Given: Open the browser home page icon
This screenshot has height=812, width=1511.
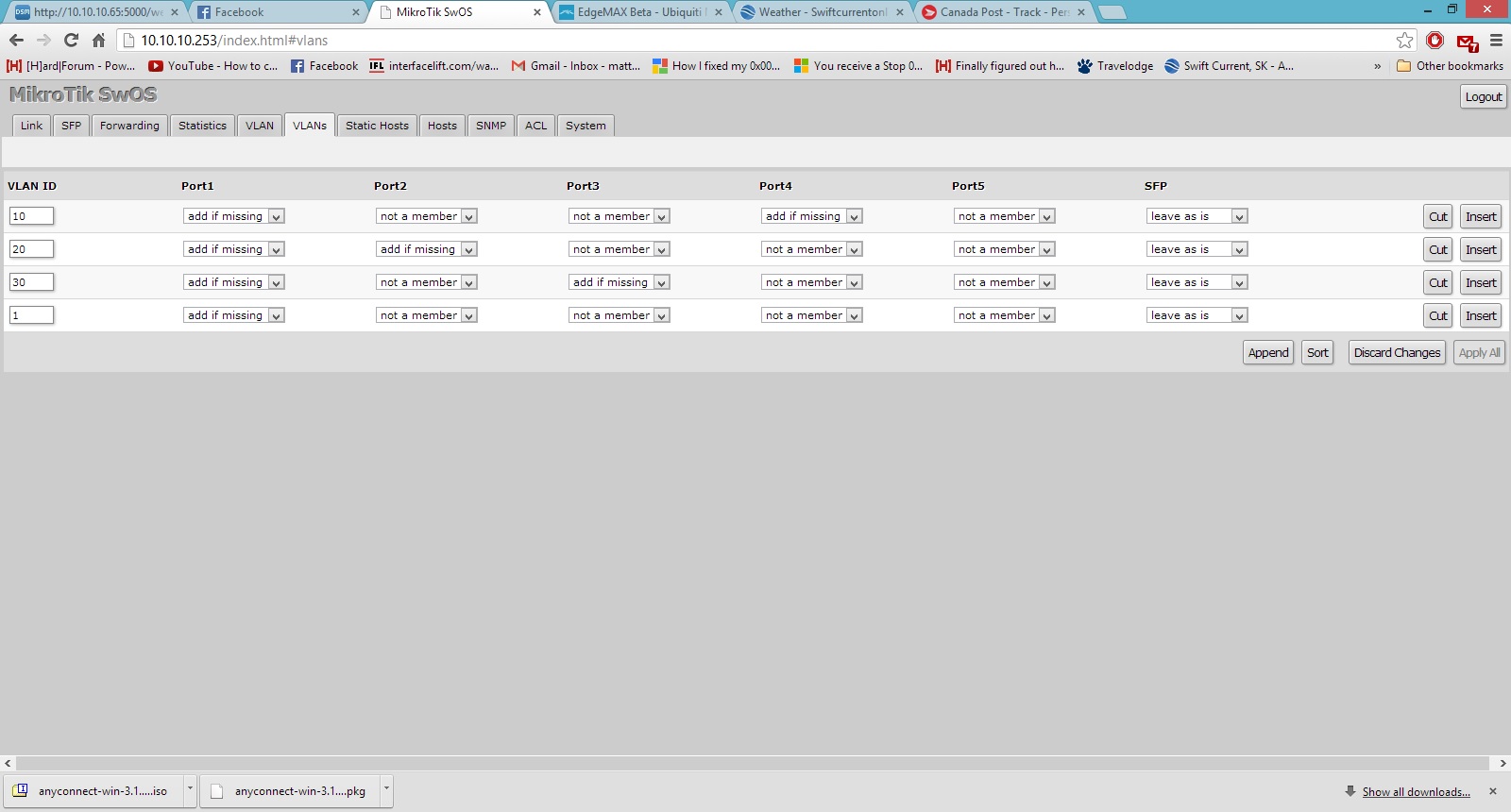Looking at the screenshot, I should [98, 41].
